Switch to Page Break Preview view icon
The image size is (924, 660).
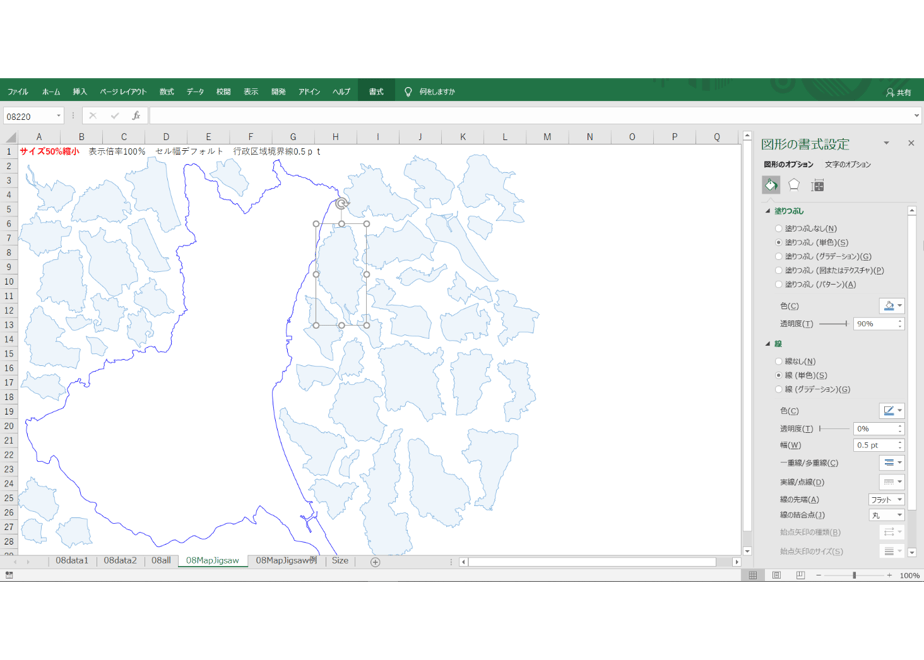pyautogui.click(x=800, y=575)
